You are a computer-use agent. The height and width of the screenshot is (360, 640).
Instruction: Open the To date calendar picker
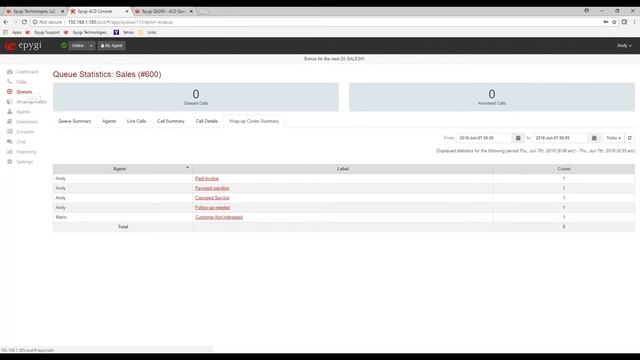(x=594, y=138)
